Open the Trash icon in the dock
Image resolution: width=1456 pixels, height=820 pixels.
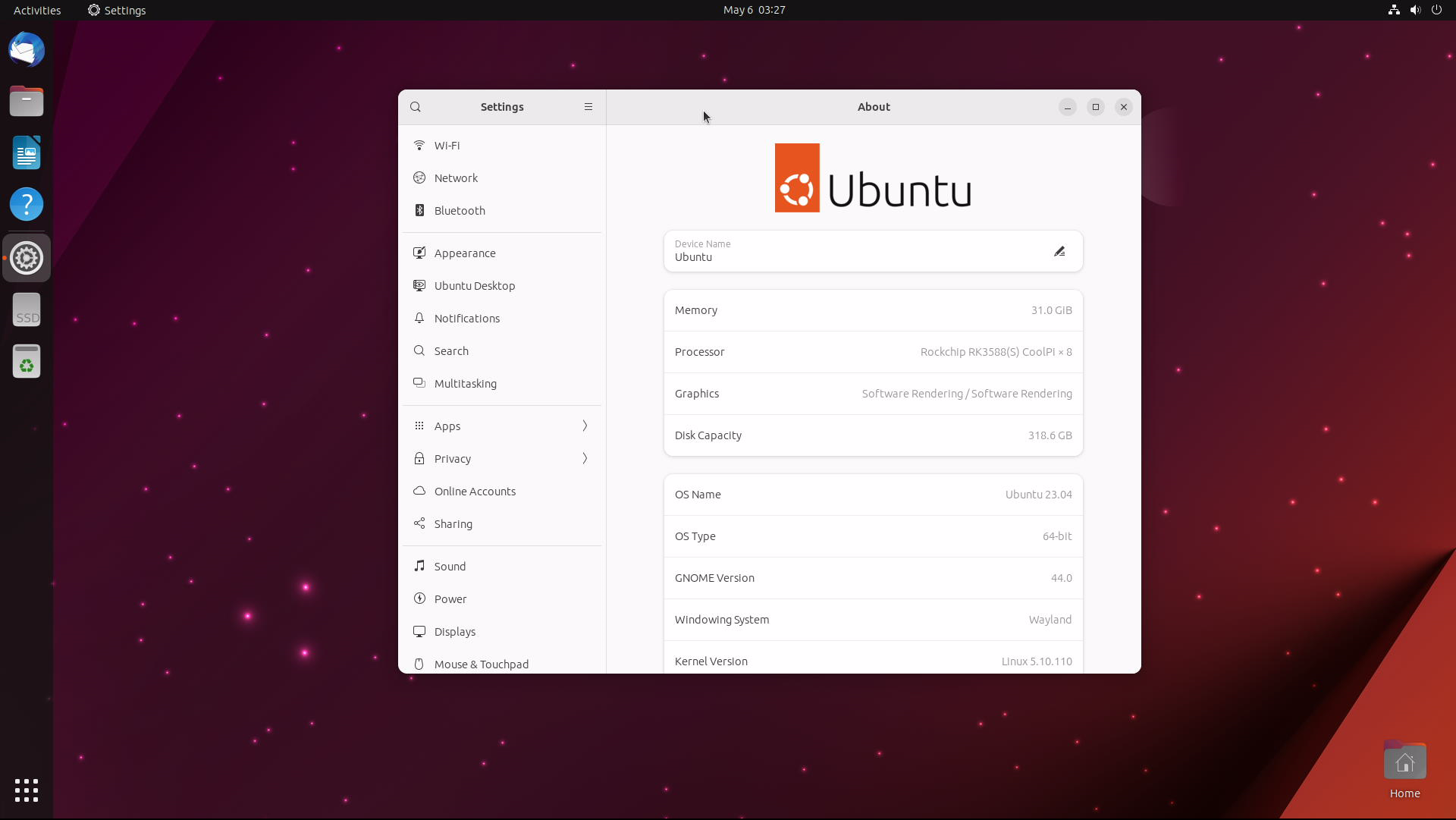click(27, 361)
